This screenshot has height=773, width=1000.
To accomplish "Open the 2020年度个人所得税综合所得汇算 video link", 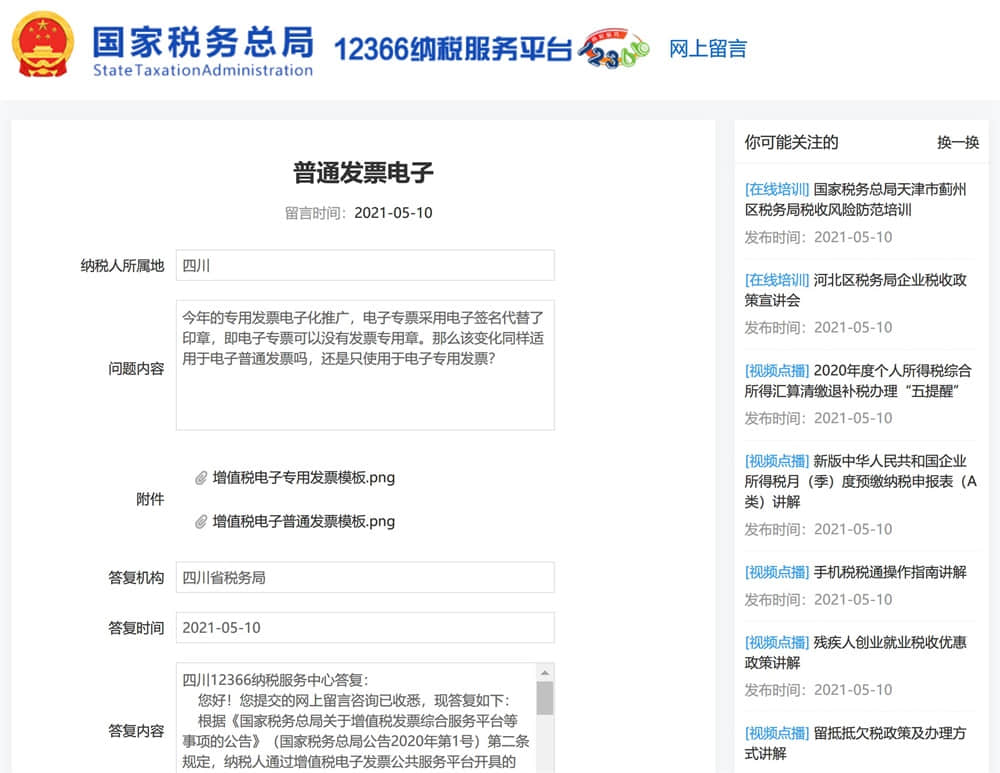I will [x=860, y=382].
